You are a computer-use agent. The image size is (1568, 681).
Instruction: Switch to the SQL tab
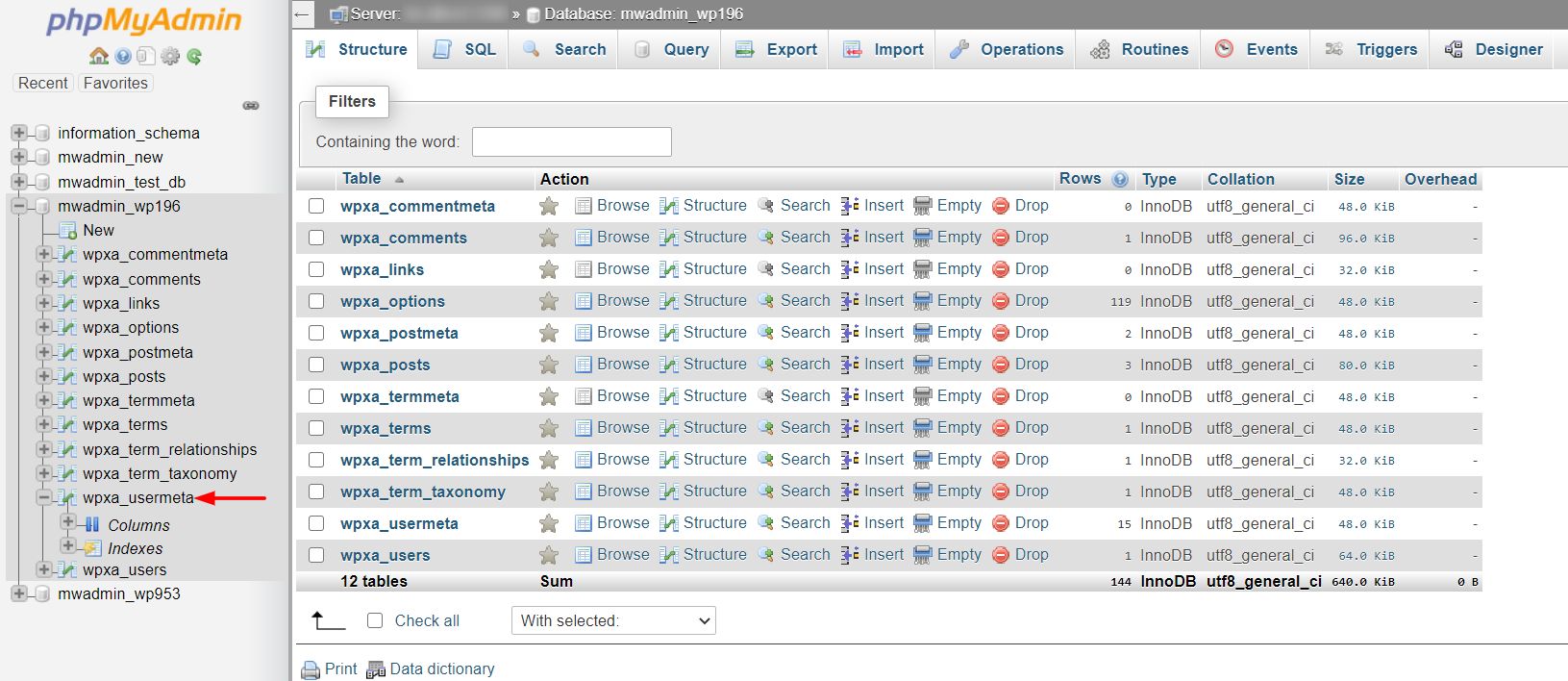pyautogui.click(x=465, y=49)
